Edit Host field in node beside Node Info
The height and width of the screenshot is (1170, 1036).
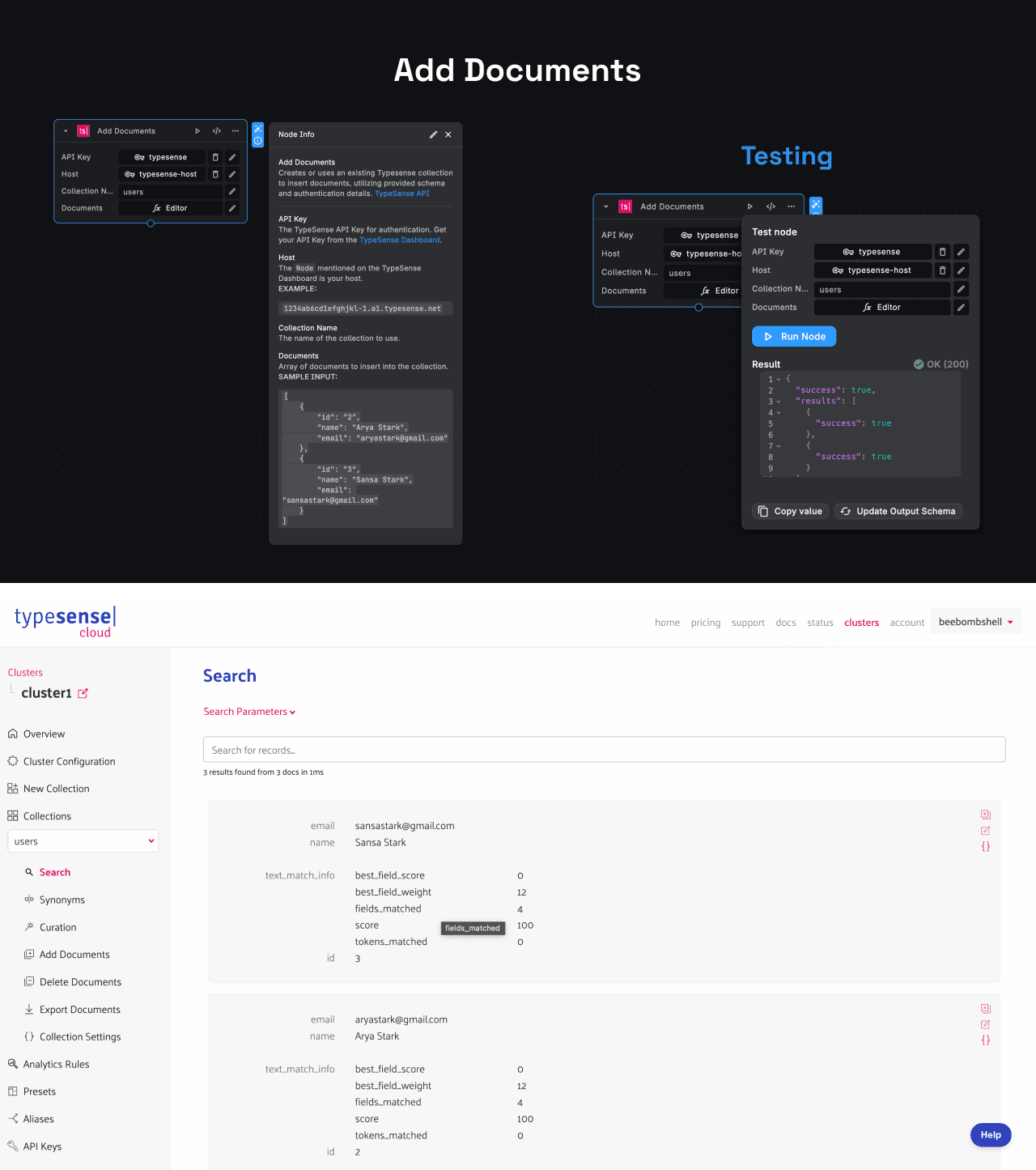coord(232,174)
